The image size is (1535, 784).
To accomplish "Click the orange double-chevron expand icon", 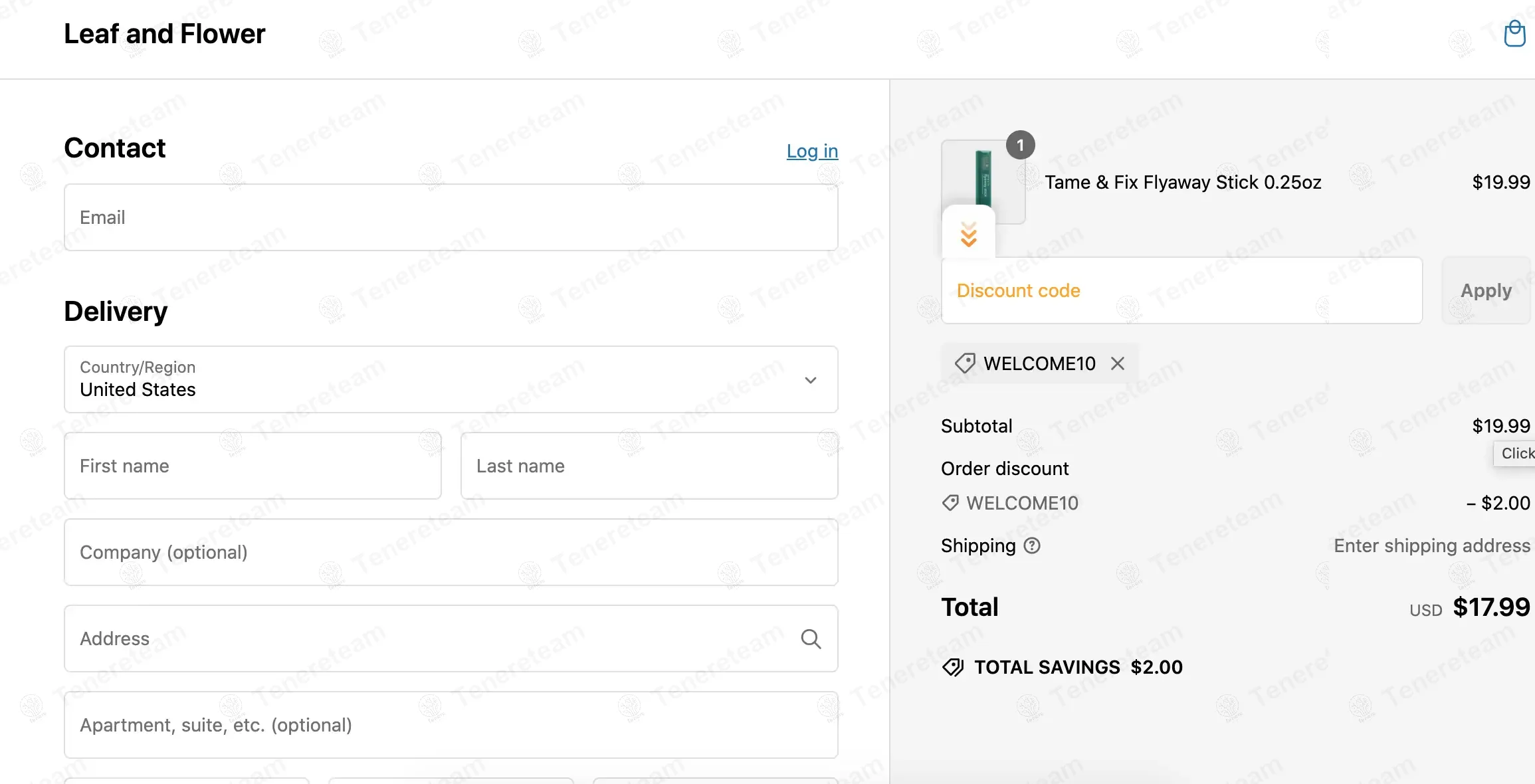I will coord(969,235).
